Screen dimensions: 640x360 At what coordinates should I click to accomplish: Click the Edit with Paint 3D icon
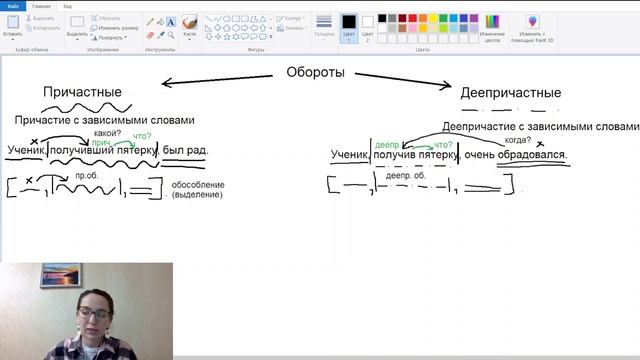532,22
